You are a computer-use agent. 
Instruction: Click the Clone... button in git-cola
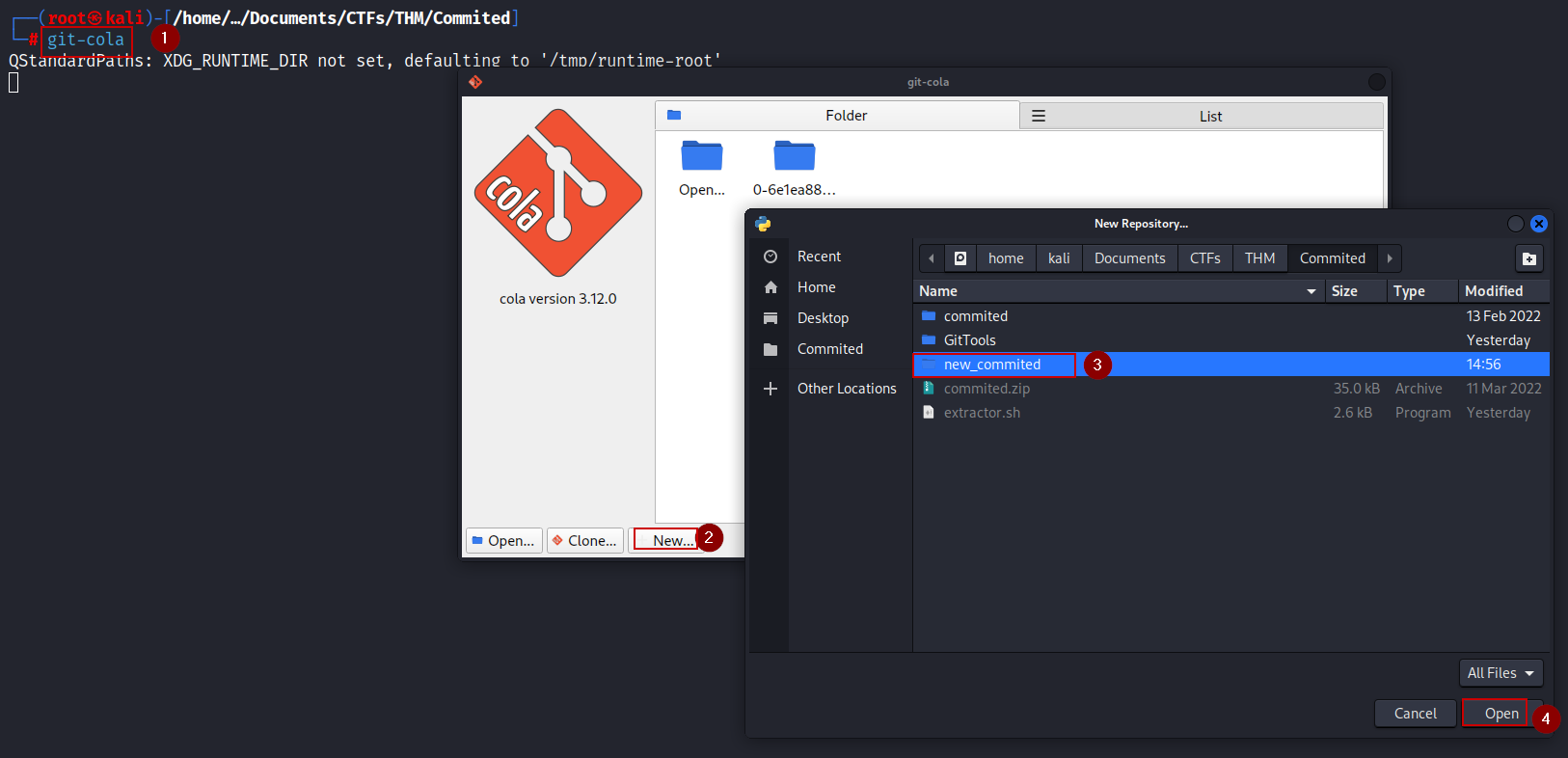tap(584, 541)
